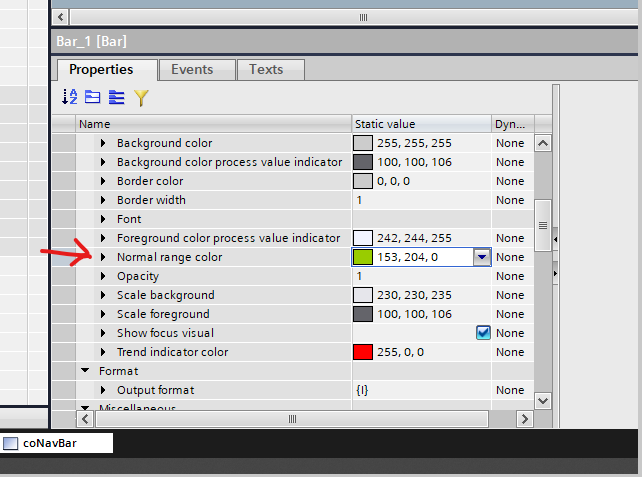Click the small right expand arrow at panel edge
This screenshot has width=642, height=477.
(556, 272)
